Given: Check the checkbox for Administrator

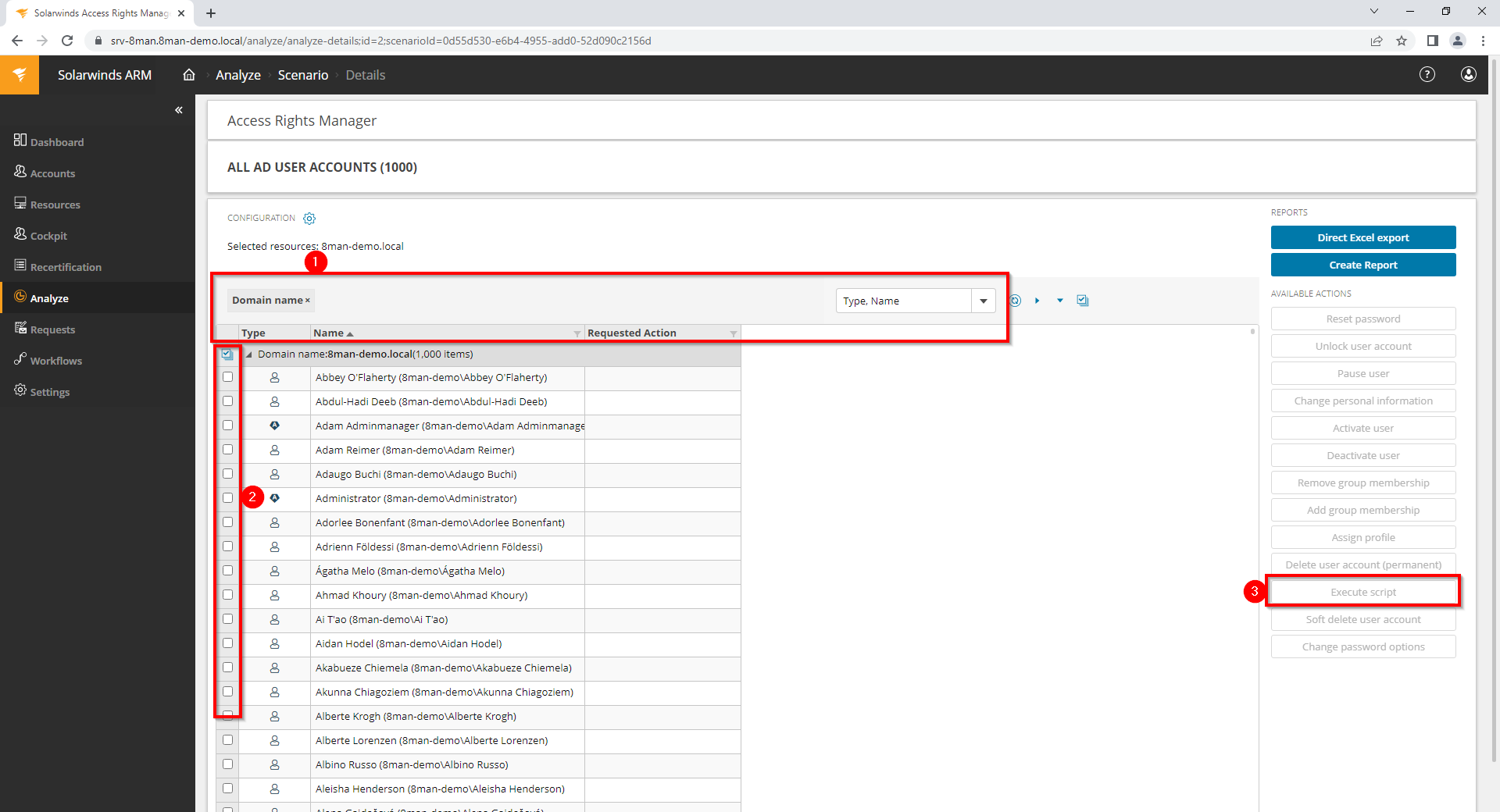Looking at the screenshot, I should click(227, 497).
